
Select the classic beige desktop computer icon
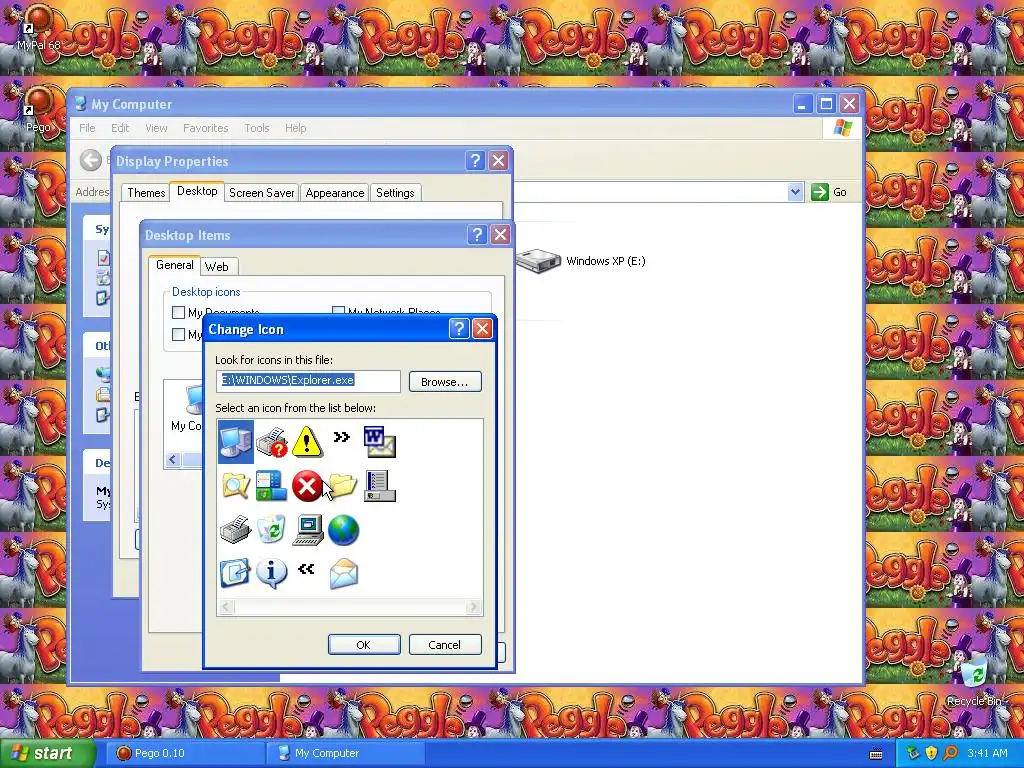point(308,530)
